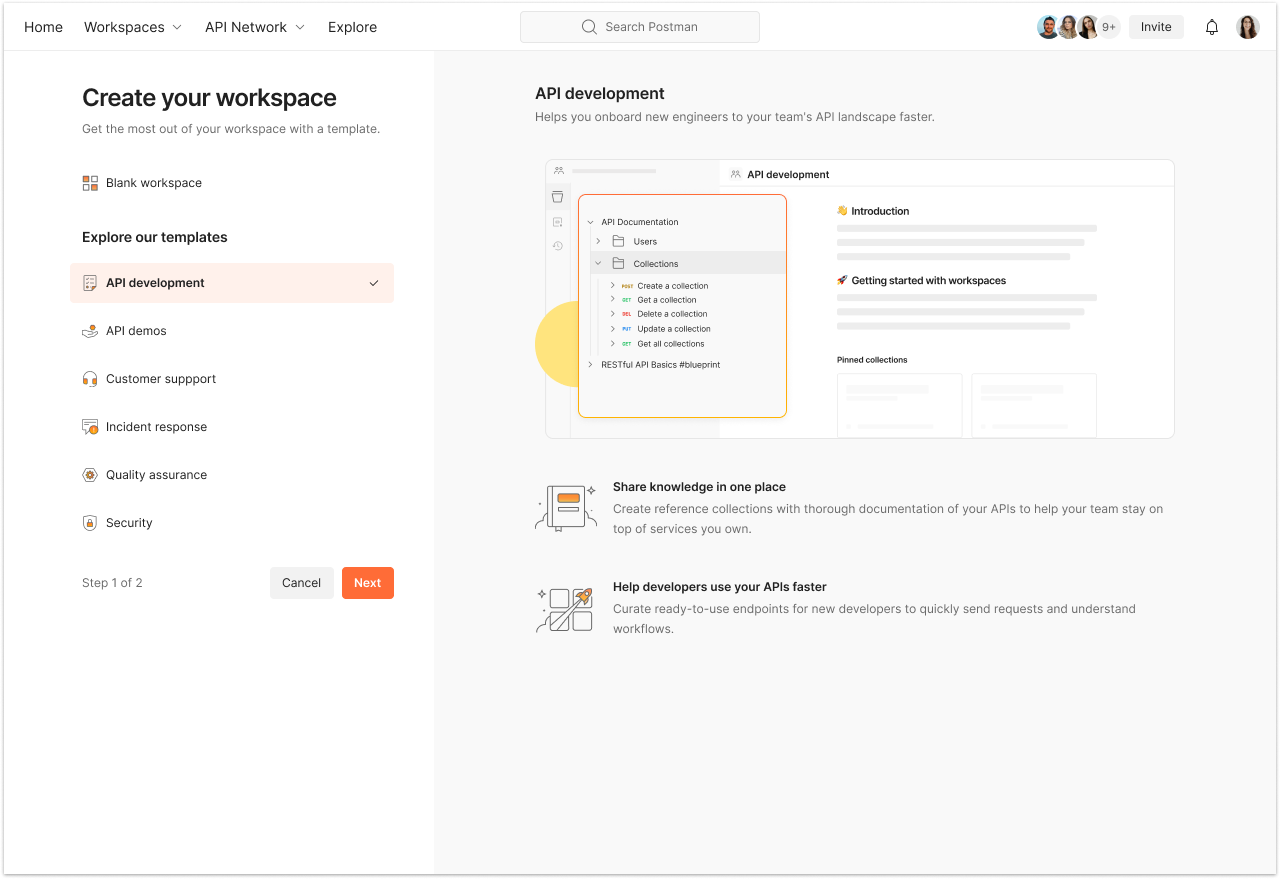
Task: Click the 9+ team avatars badge
Action: tap(1109, 27)
